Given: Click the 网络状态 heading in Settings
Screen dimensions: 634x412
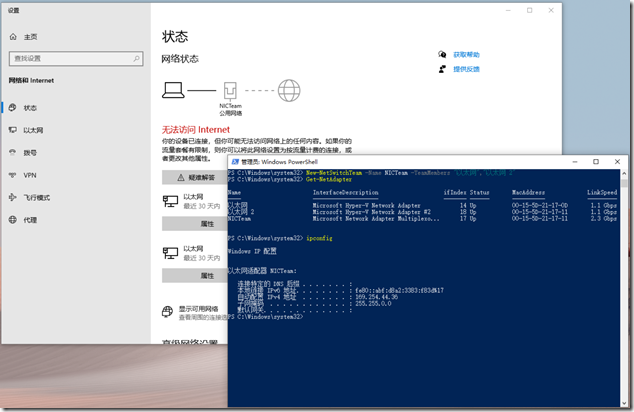Looking at the screenshot, I should point(180,59).
